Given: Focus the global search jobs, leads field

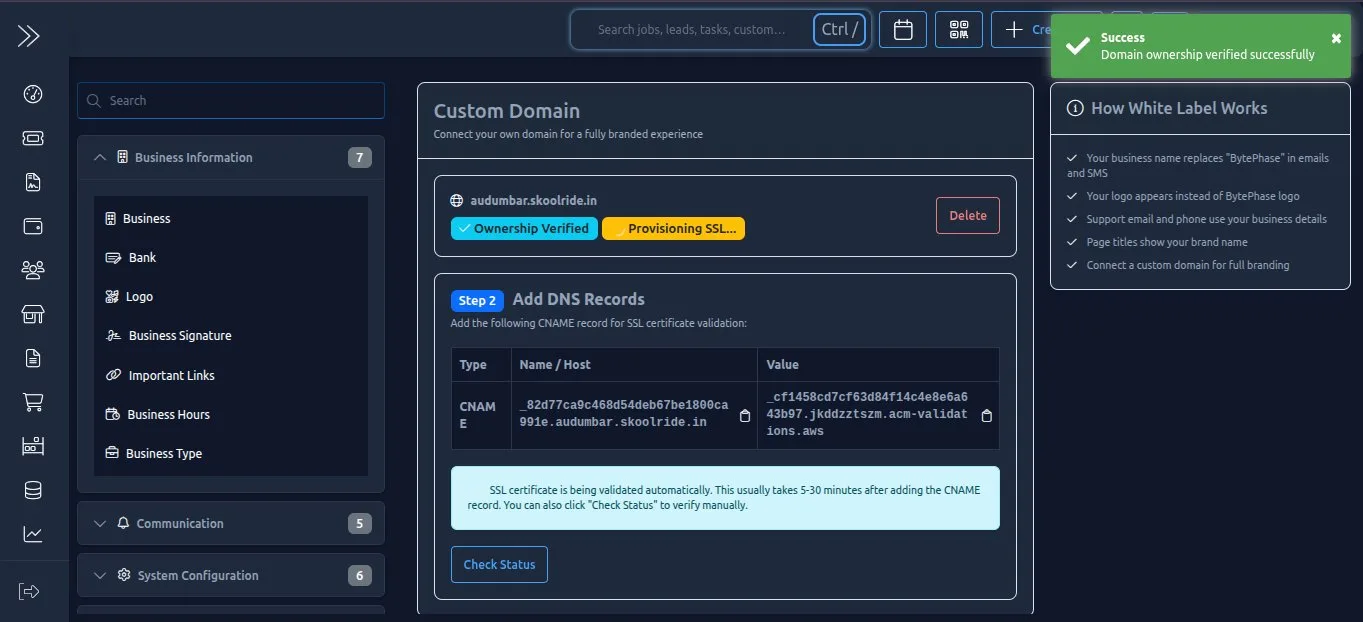Looking at the screenshot, I should (692, 29).
